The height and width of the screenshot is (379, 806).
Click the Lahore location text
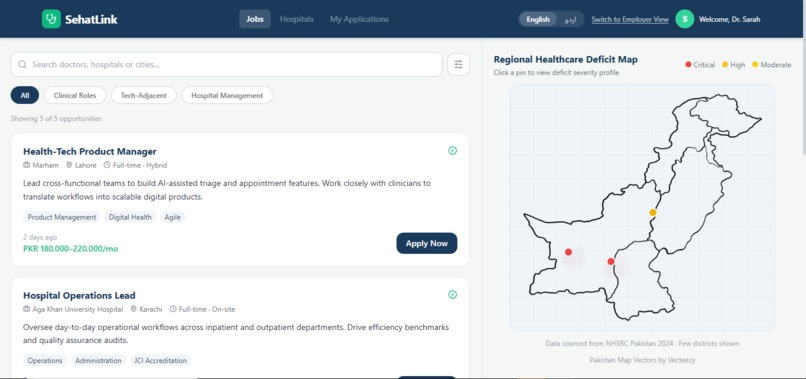(x=86, y=165)
